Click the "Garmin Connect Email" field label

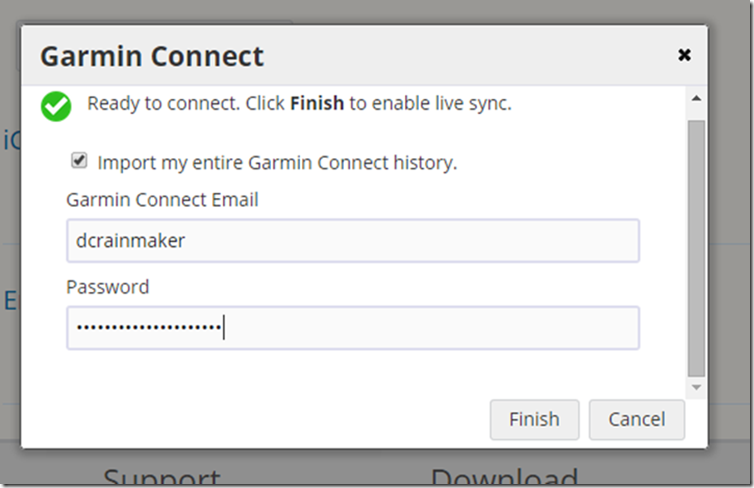click(162, 200)
